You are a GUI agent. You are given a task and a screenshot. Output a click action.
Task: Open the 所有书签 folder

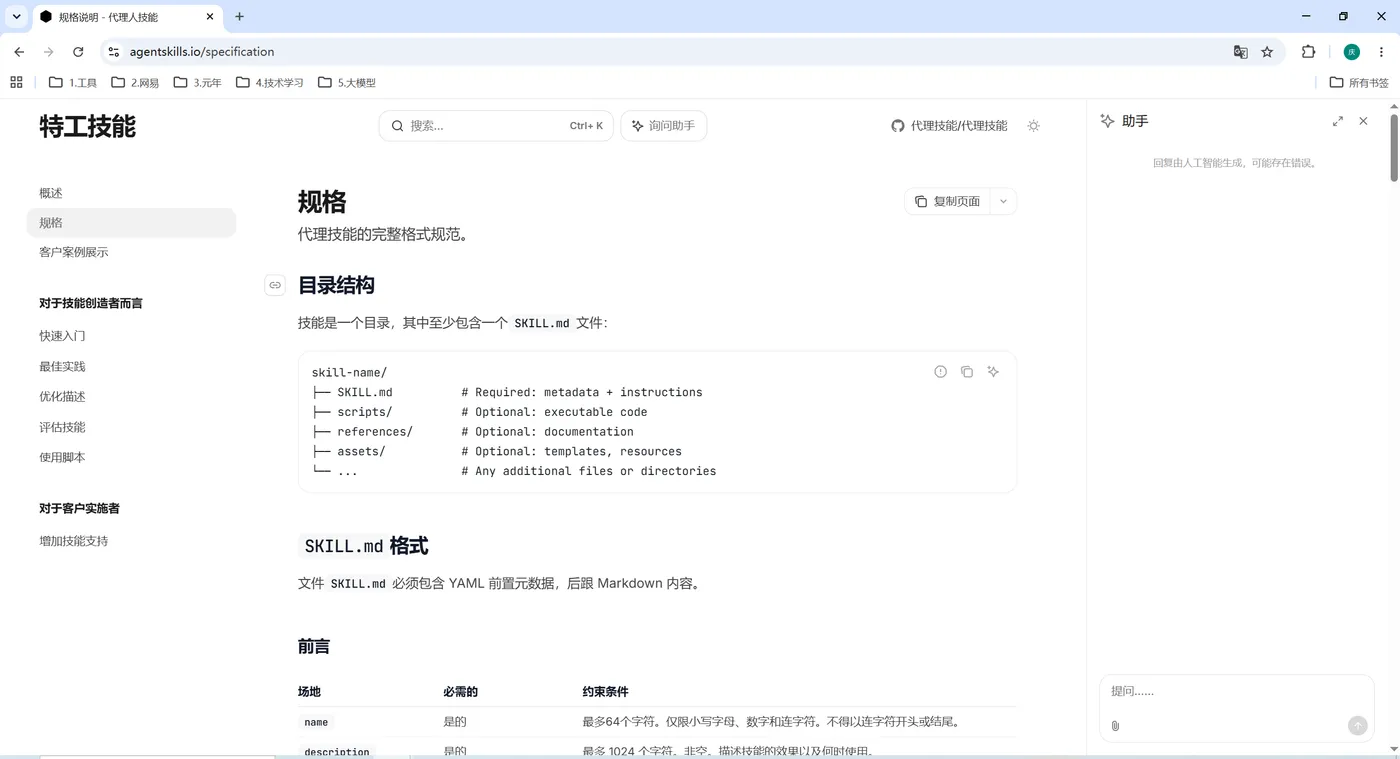[1360, 83]
